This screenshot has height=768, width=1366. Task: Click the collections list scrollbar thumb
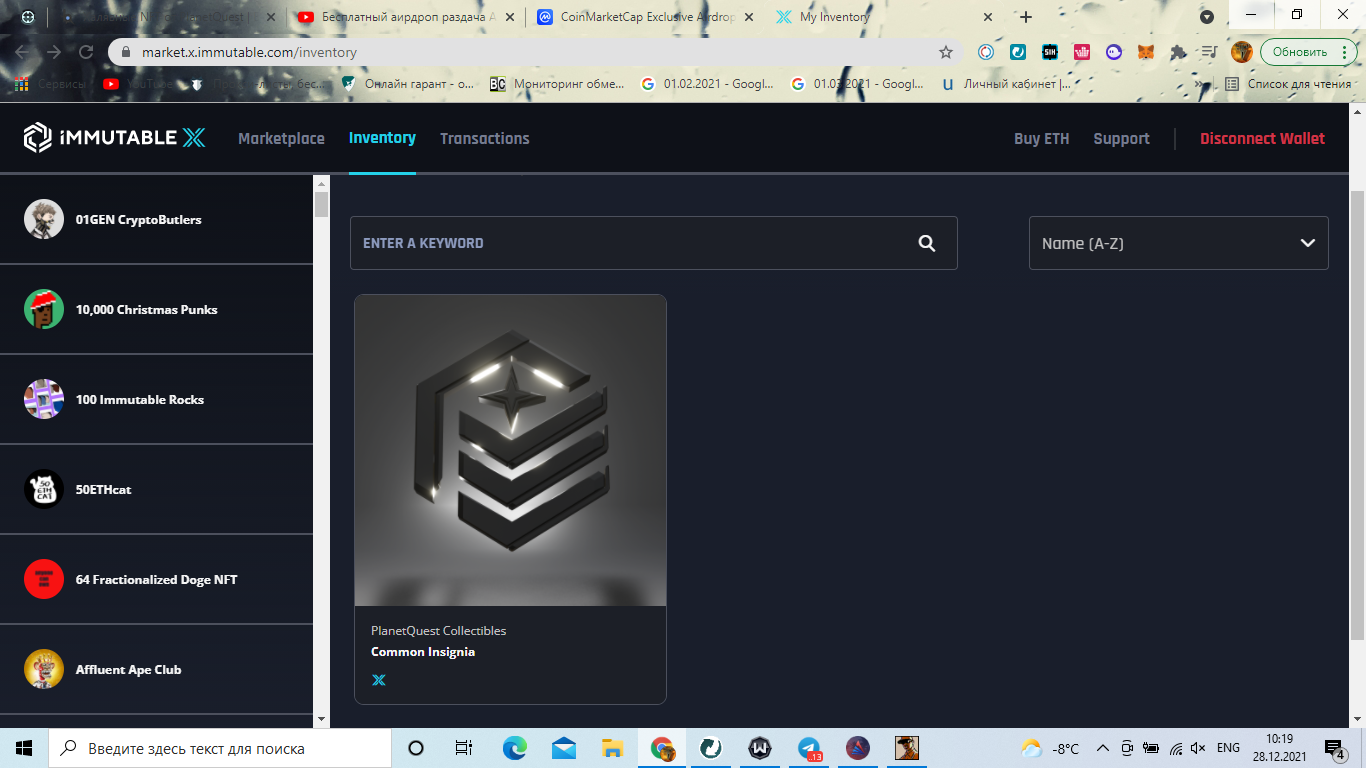tap(321, 204)
